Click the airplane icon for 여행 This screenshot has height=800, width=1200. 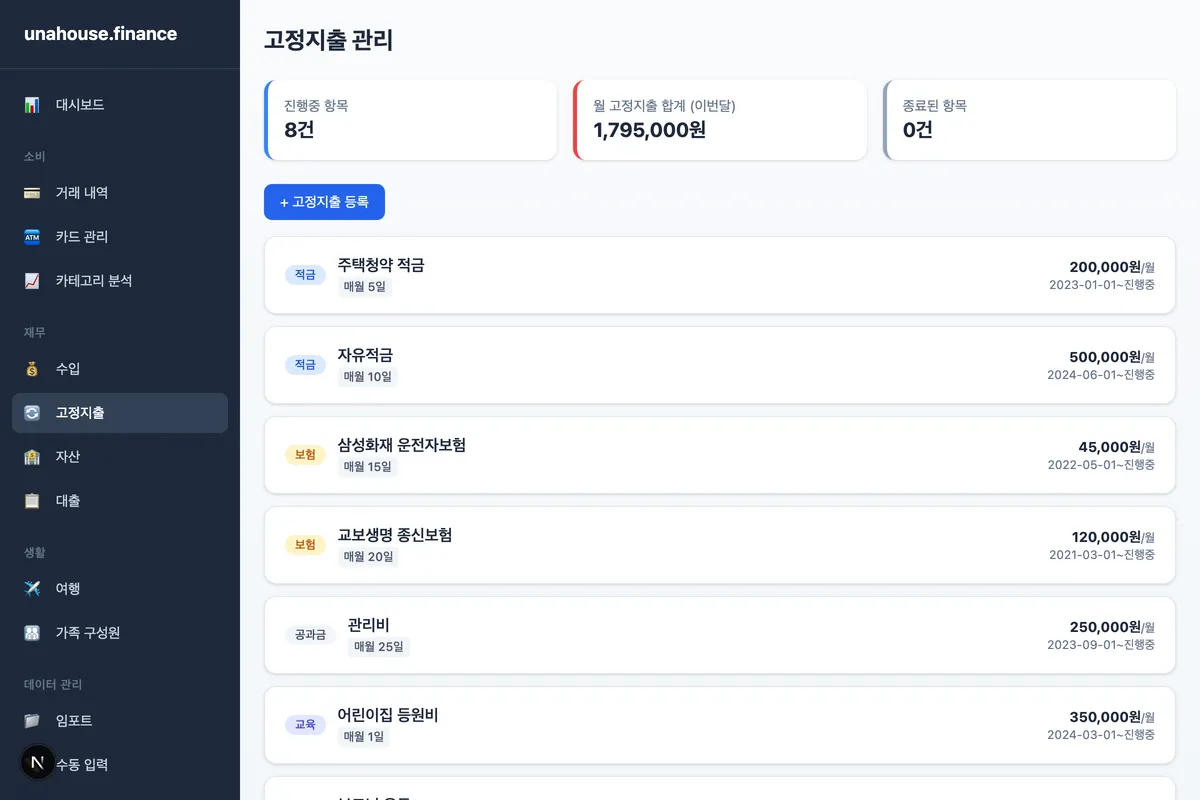32,589
